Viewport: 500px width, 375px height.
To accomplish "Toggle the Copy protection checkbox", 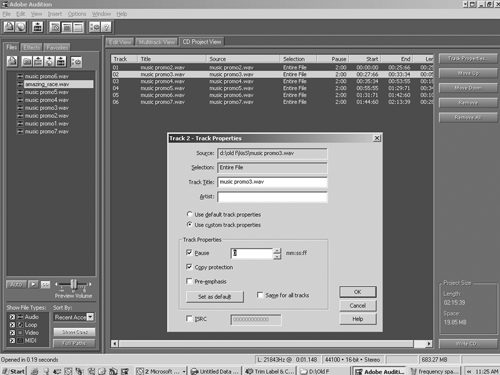I will pos(189,267).
